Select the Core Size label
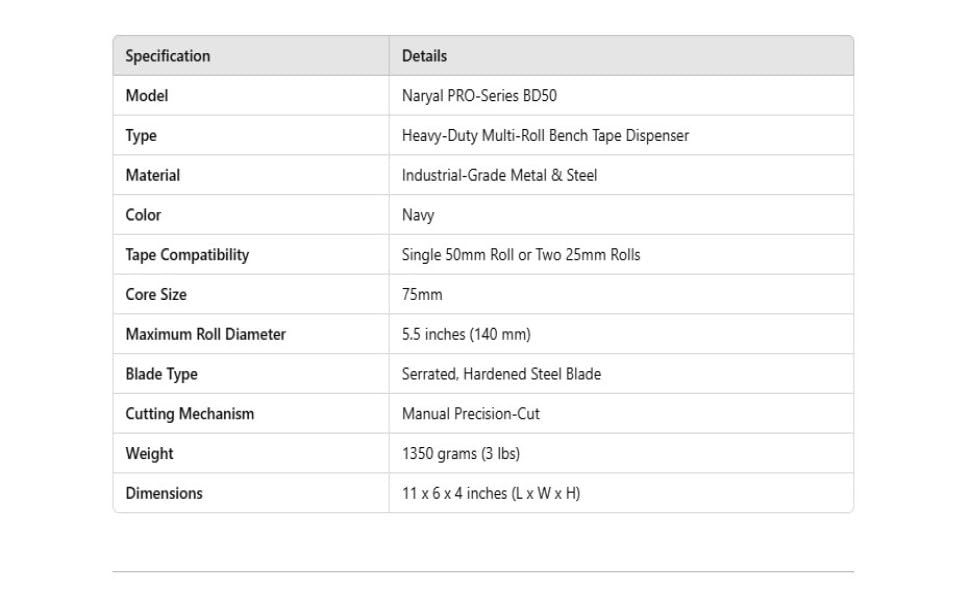 click(x=156, y=295)
